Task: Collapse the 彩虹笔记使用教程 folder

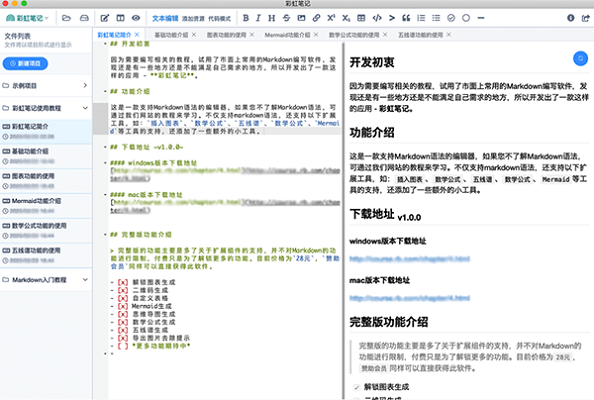Action: pyautogui.click(x=85, y=108)
